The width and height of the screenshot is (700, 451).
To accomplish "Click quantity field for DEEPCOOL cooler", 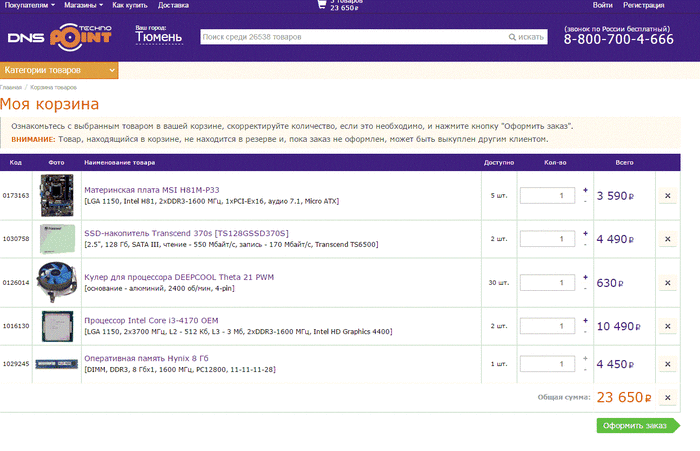I will 547,283.
